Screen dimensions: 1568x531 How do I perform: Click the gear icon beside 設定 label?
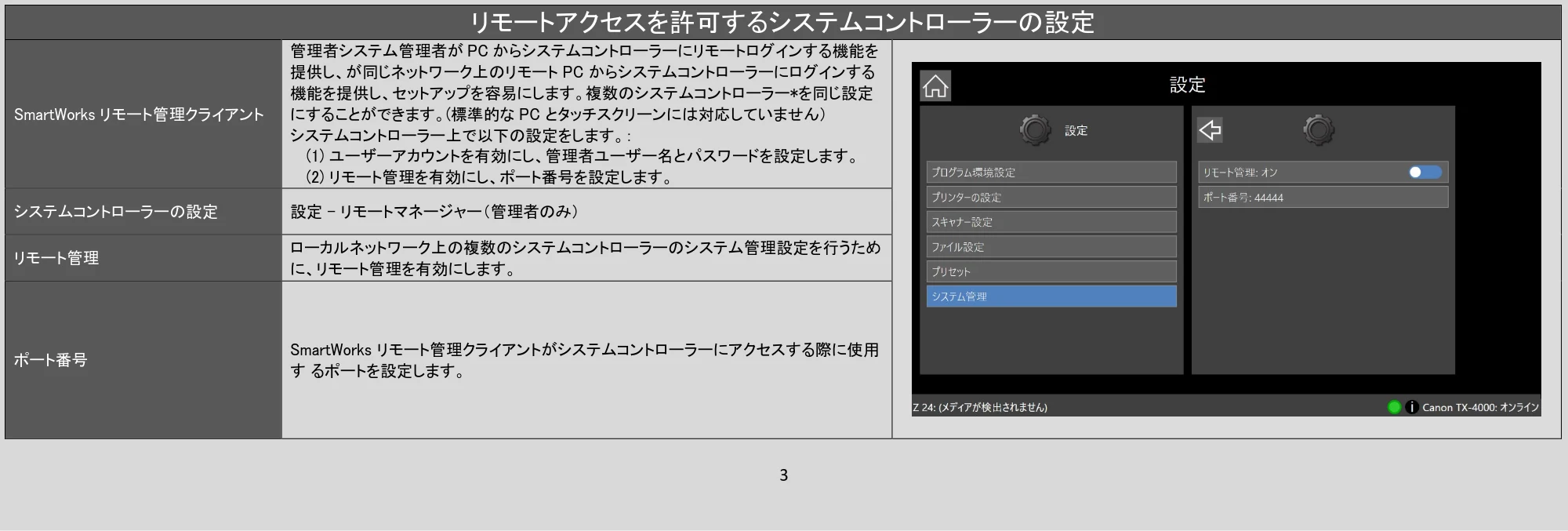click(x=1035, y=130)
